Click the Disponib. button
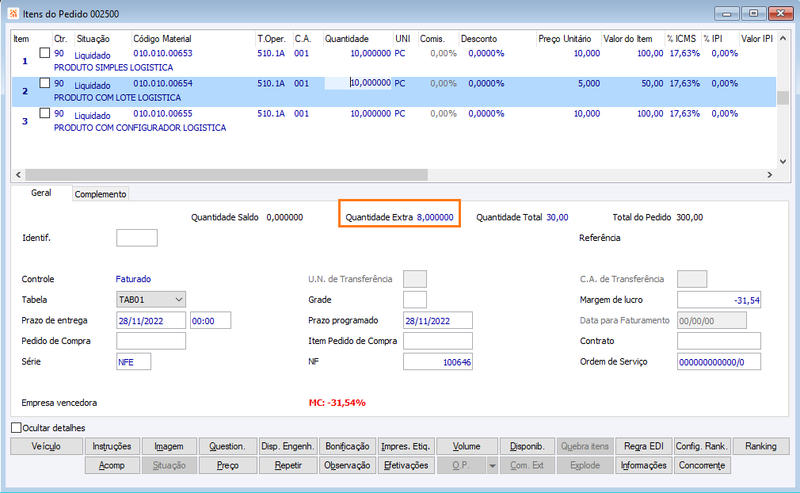Image resolution: width=800 pixels, height=493 pixels. pos(527,446)
